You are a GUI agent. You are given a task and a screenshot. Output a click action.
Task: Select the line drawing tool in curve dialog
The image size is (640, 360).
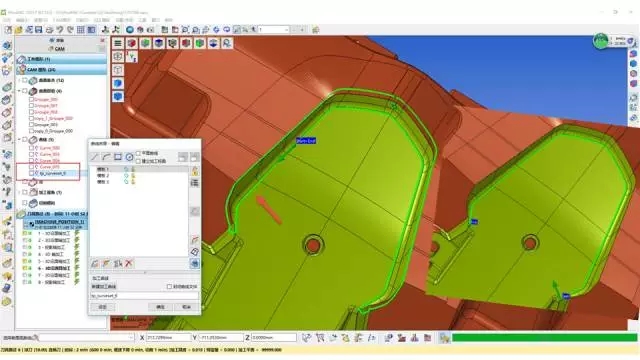click(95, 157)
